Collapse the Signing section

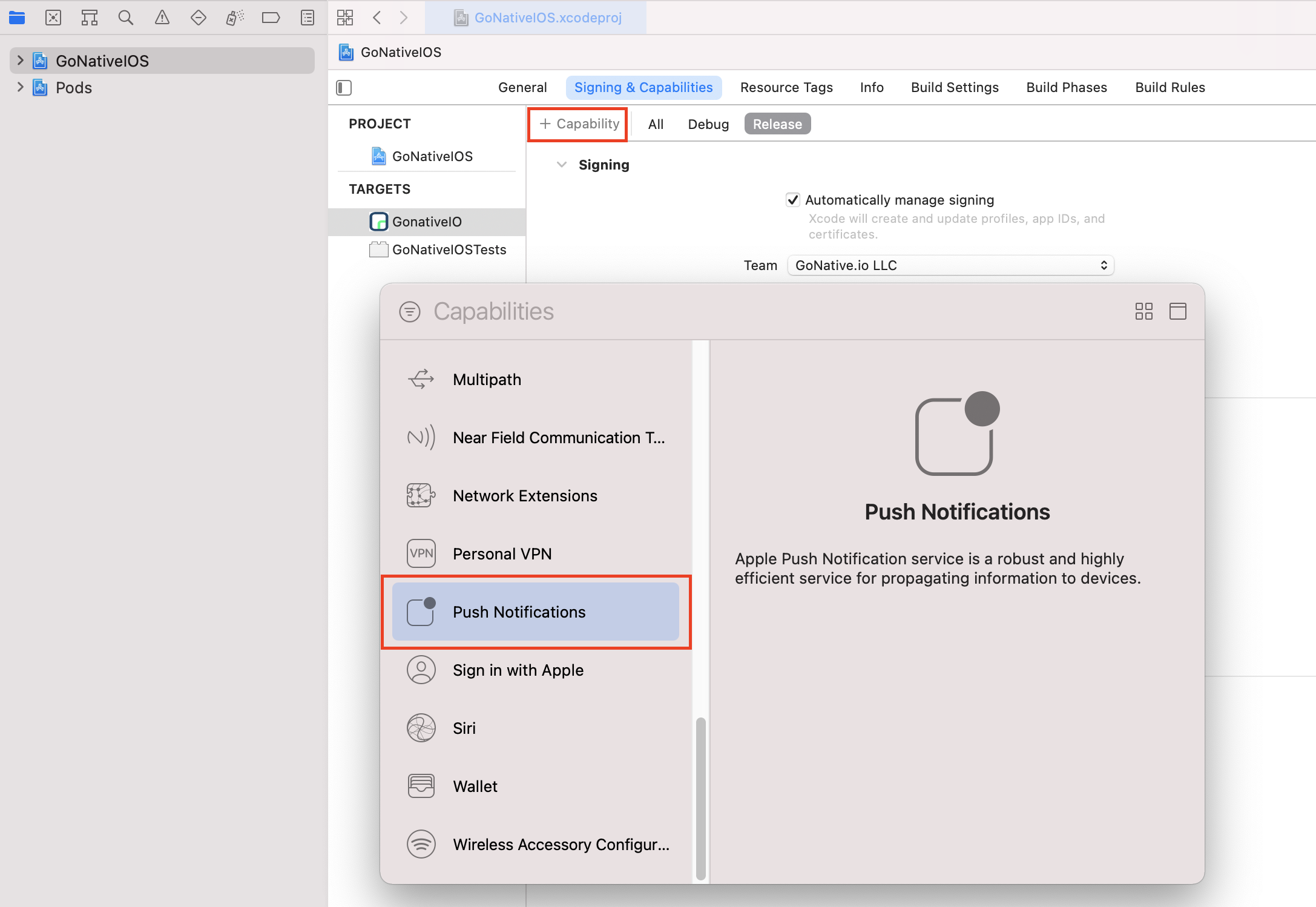pyautogui.click(x=562, y=165)
